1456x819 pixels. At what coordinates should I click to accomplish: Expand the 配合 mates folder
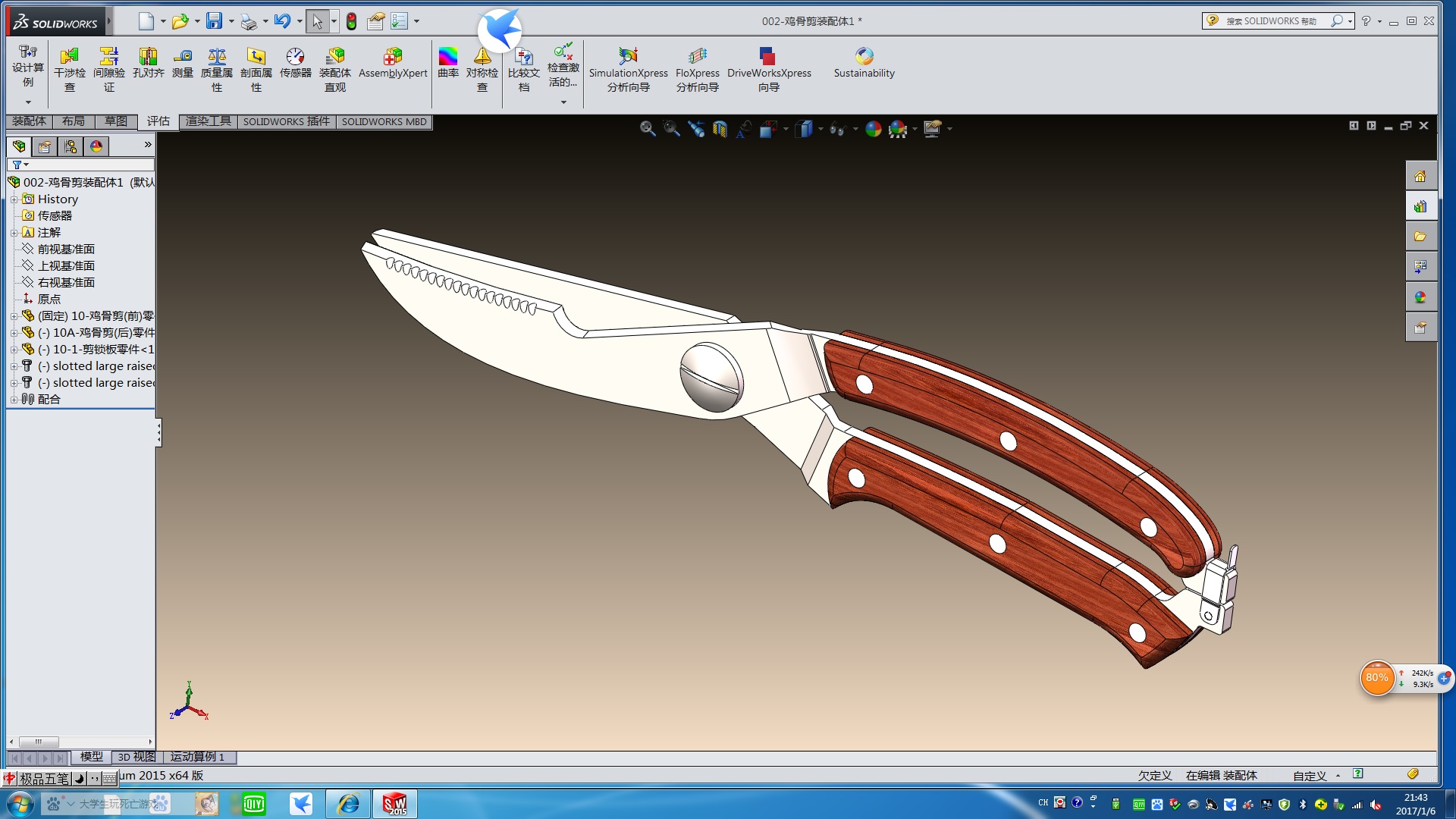pos(14,400)
